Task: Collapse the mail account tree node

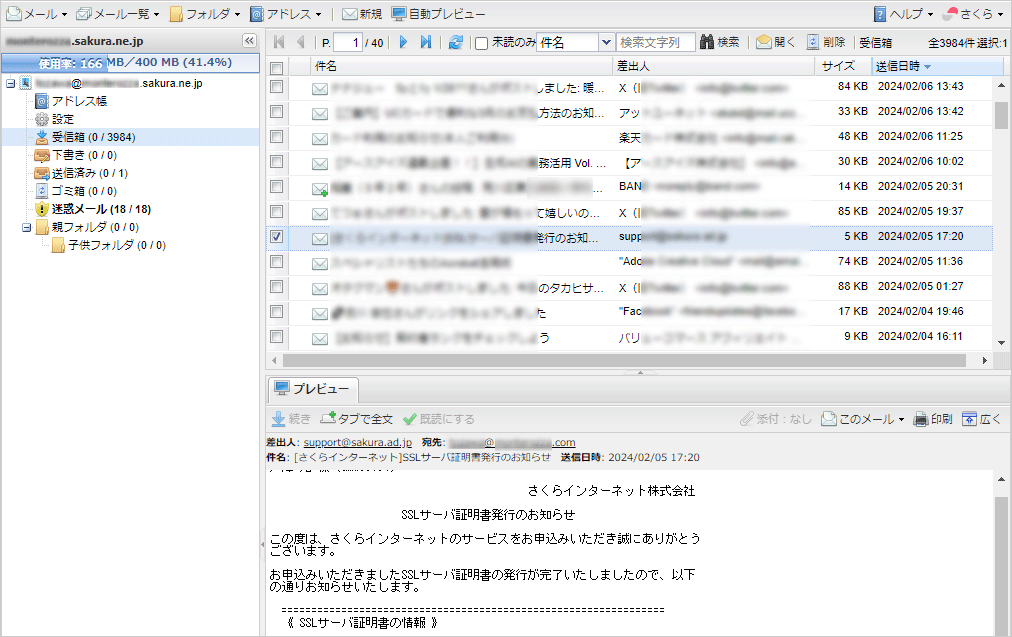Action: tap(10, 83)
